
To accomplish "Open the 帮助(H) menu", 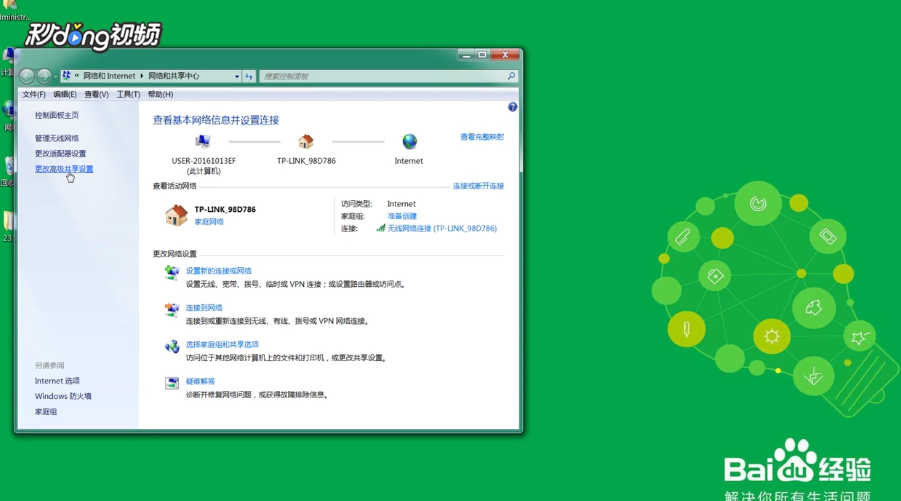I will tap(160, 94).
